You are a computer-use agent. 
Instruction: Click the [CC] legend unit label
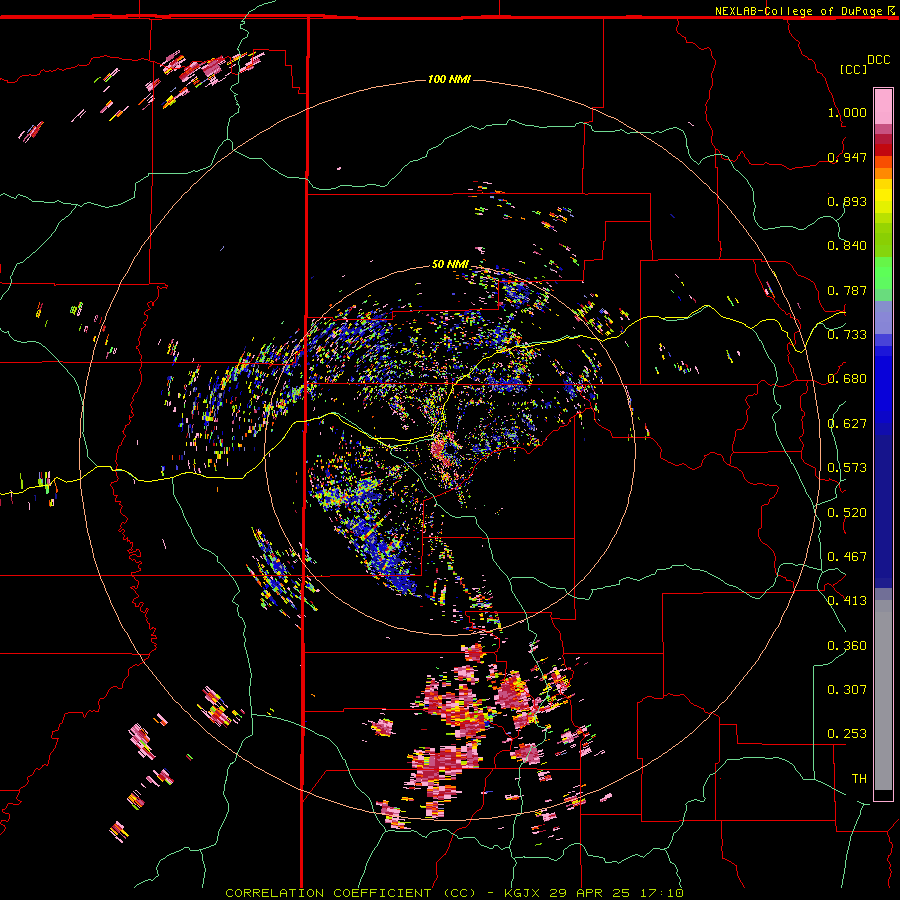coord(853,69)
